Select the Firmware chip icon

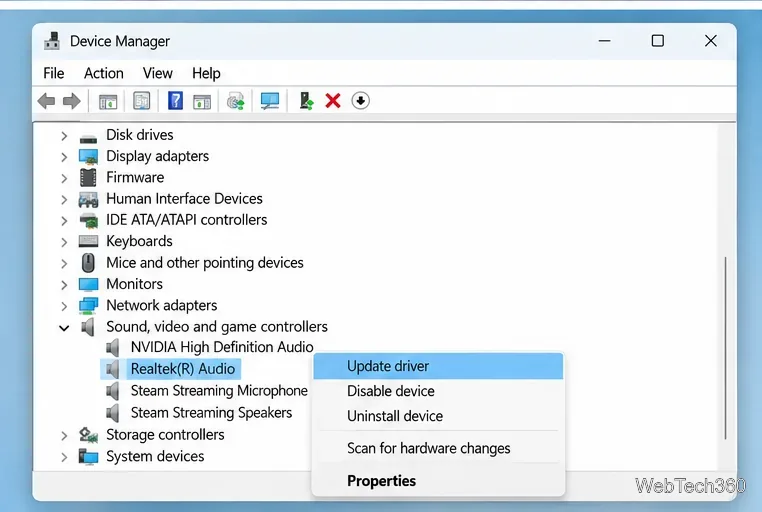click(88, 178)
